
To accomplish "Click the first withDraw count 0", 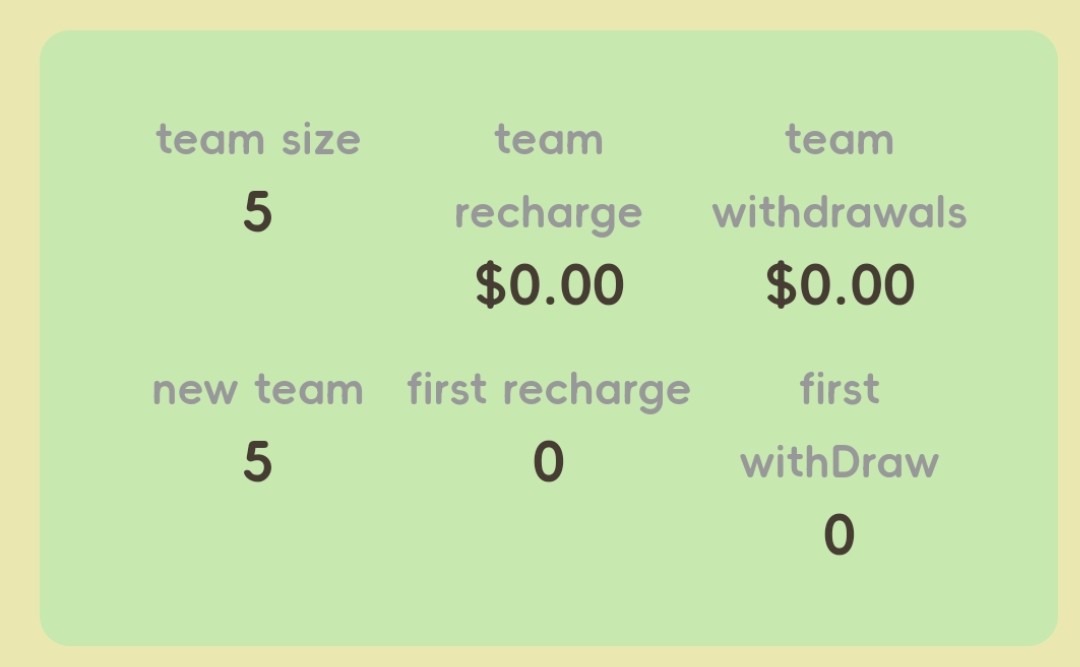I will point(839,535).
